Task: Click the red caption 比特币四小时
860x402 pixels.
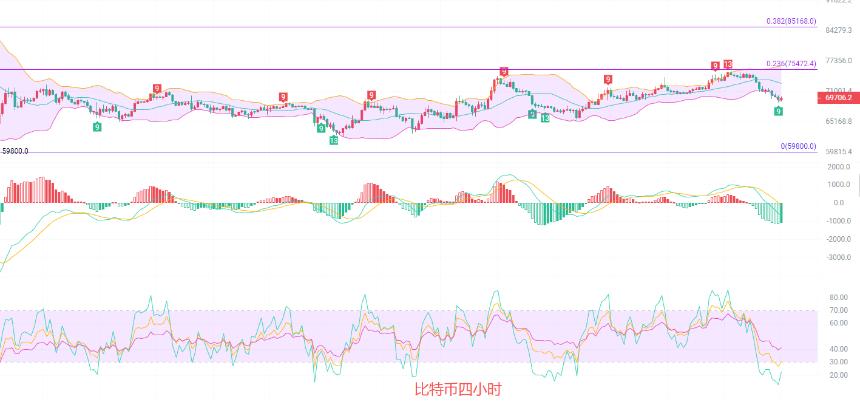Action: pyautogui.click(x=458, y=390)
